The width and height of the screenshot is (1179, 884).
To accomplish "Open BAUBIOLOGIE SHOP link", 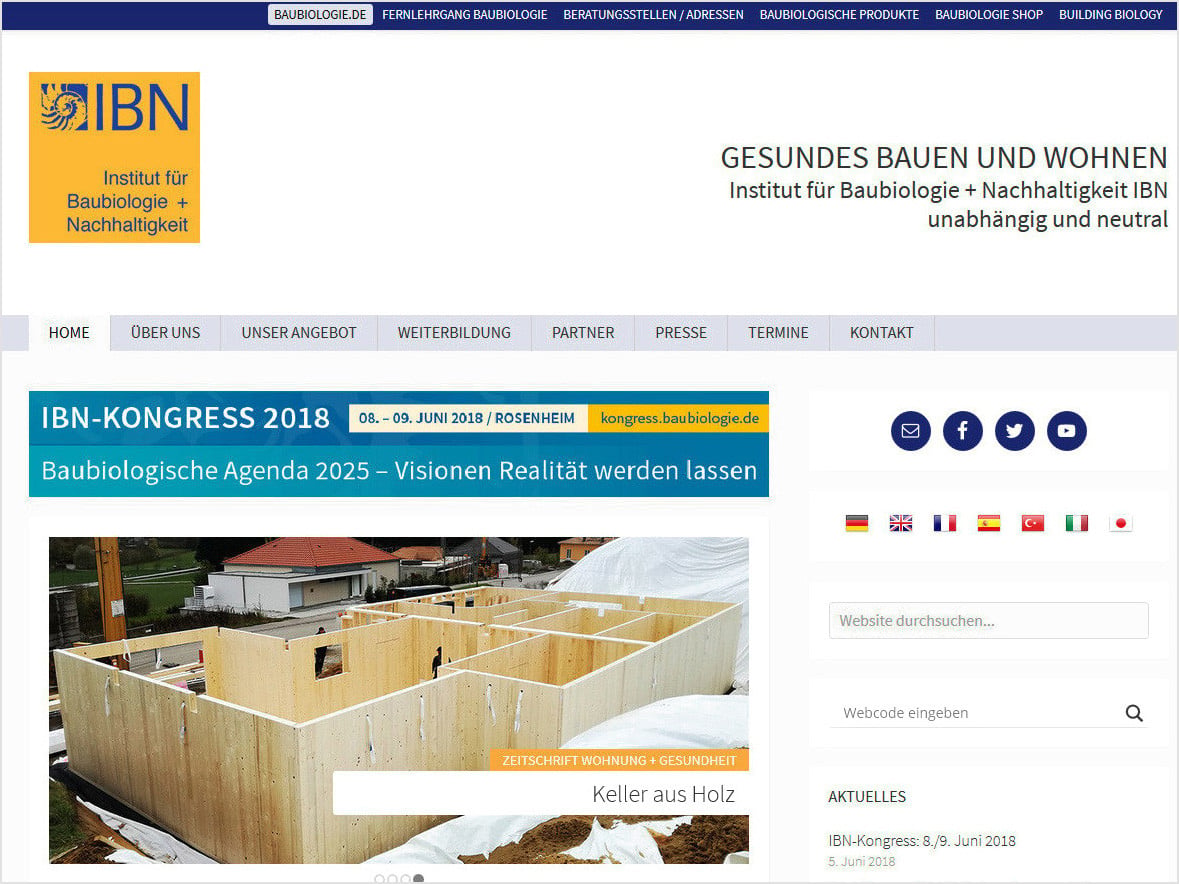I will click(x=989, y=14).
